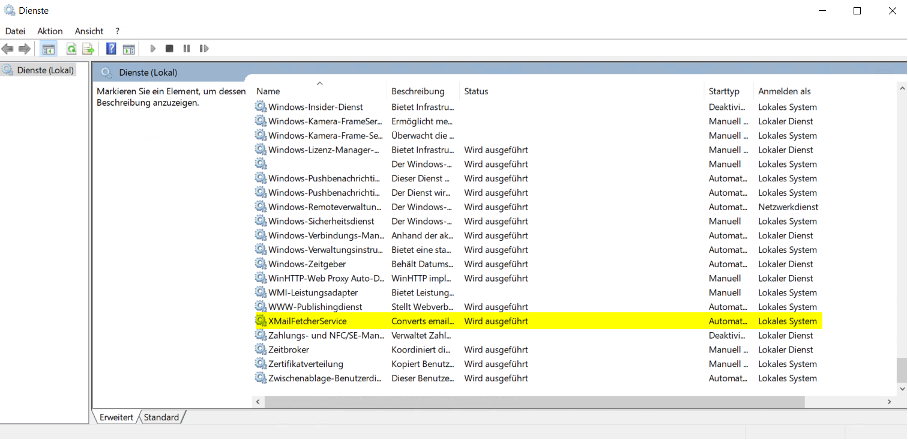
Task: Click the Back arrow toolbar icon
Action: tap(8, 49)
